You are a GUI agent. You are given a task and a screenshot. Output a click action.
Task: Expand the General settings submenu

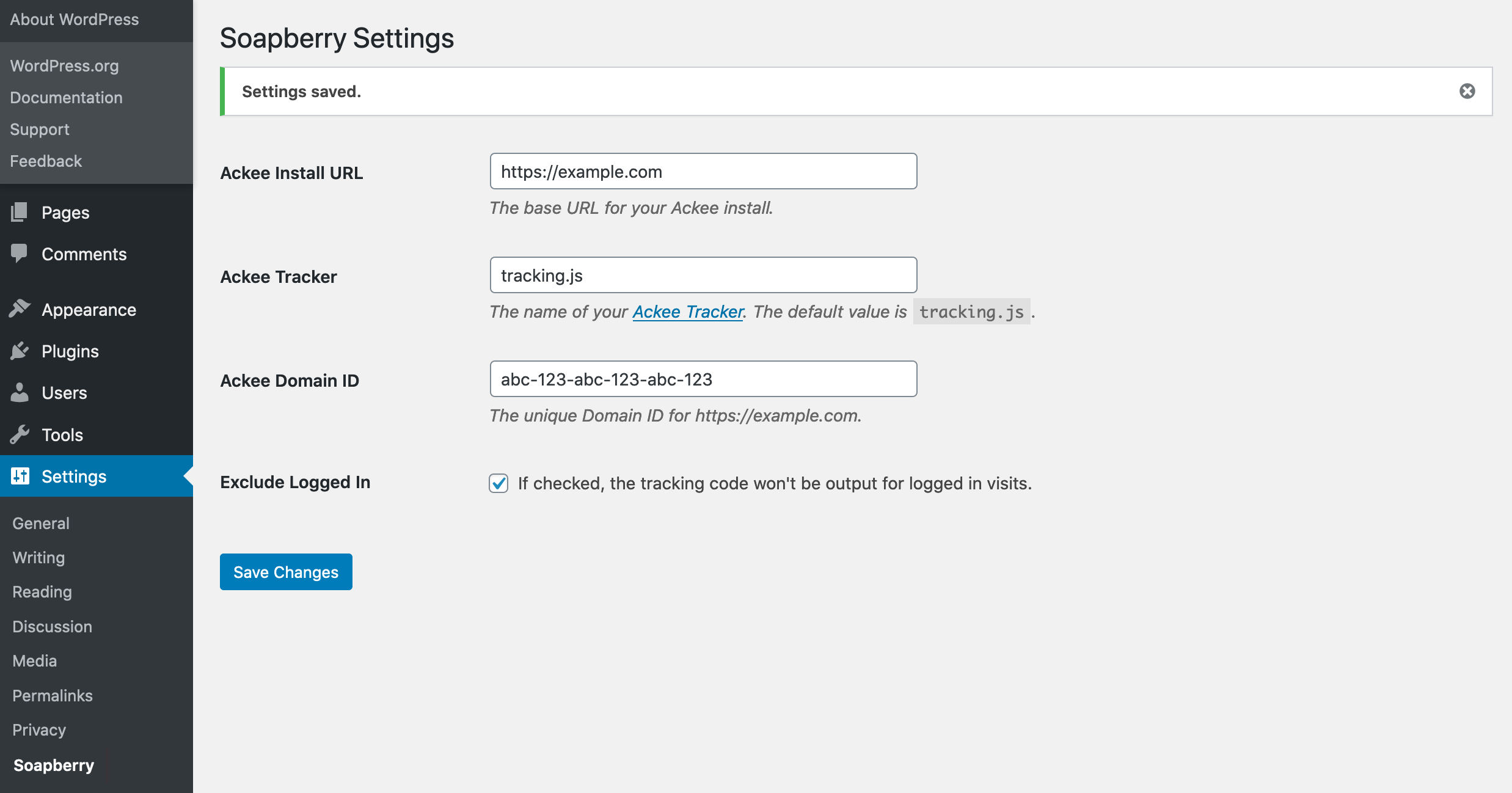[40, 522]
